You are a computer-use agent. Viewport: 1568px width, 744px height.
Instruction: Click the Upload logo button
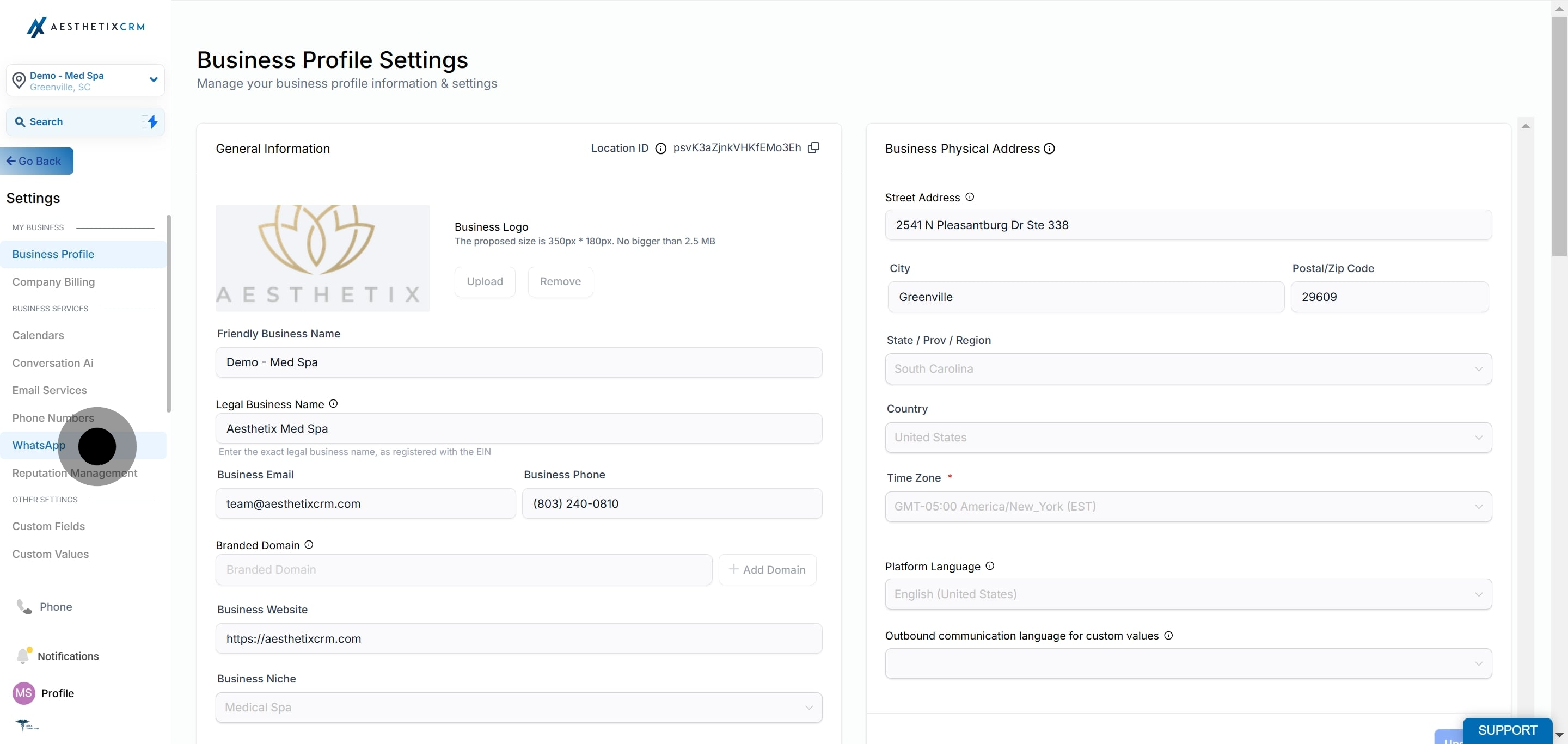485,282
